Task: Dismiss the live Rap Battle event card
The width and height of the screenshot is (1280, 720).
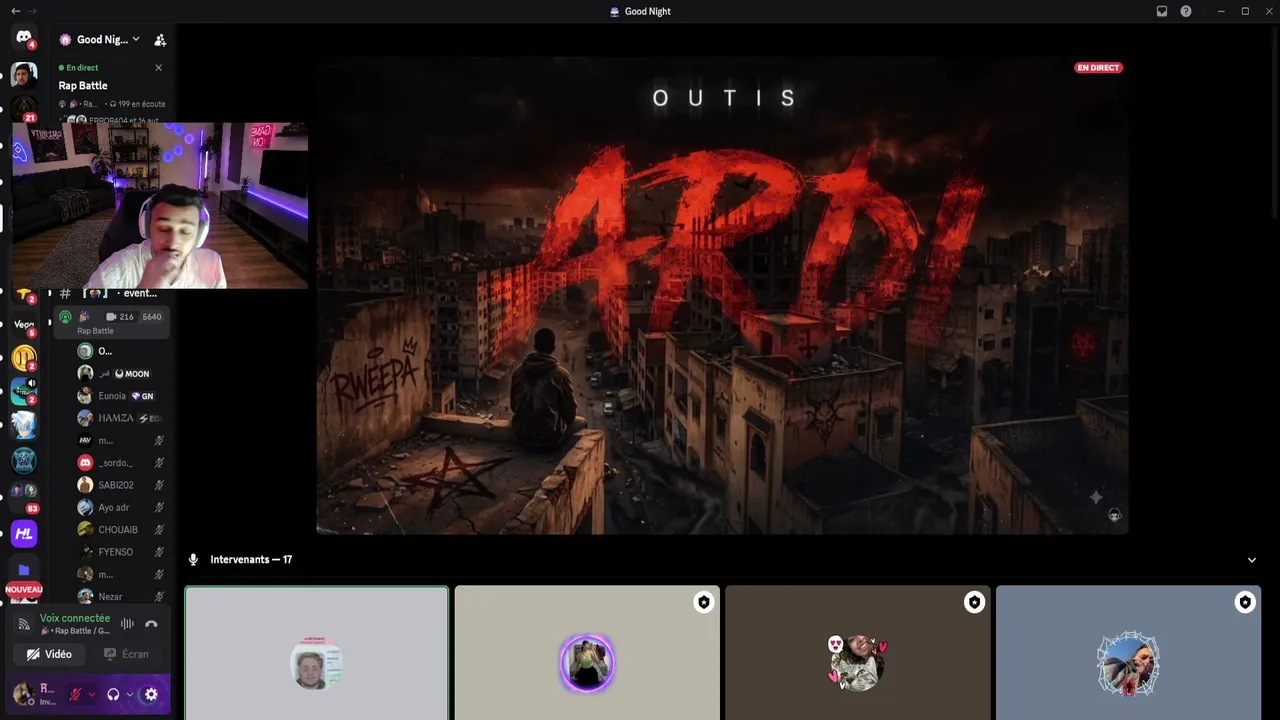Action: point(158,68)
